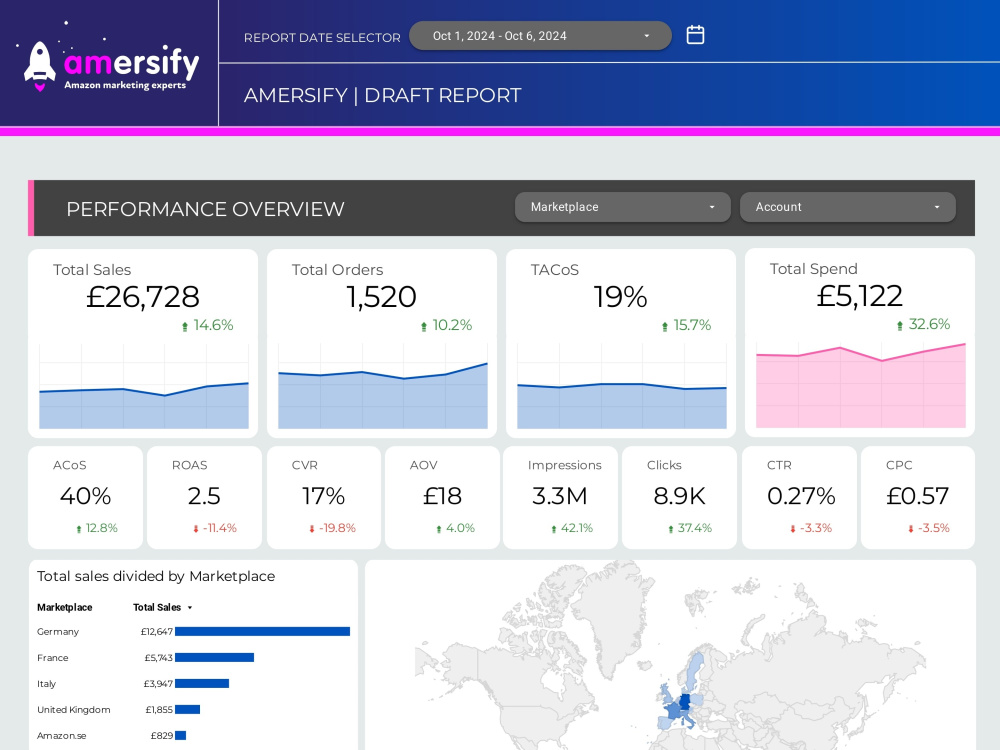
Task: Select the ACoS 40% scorecard
Action: coord(85,497)
